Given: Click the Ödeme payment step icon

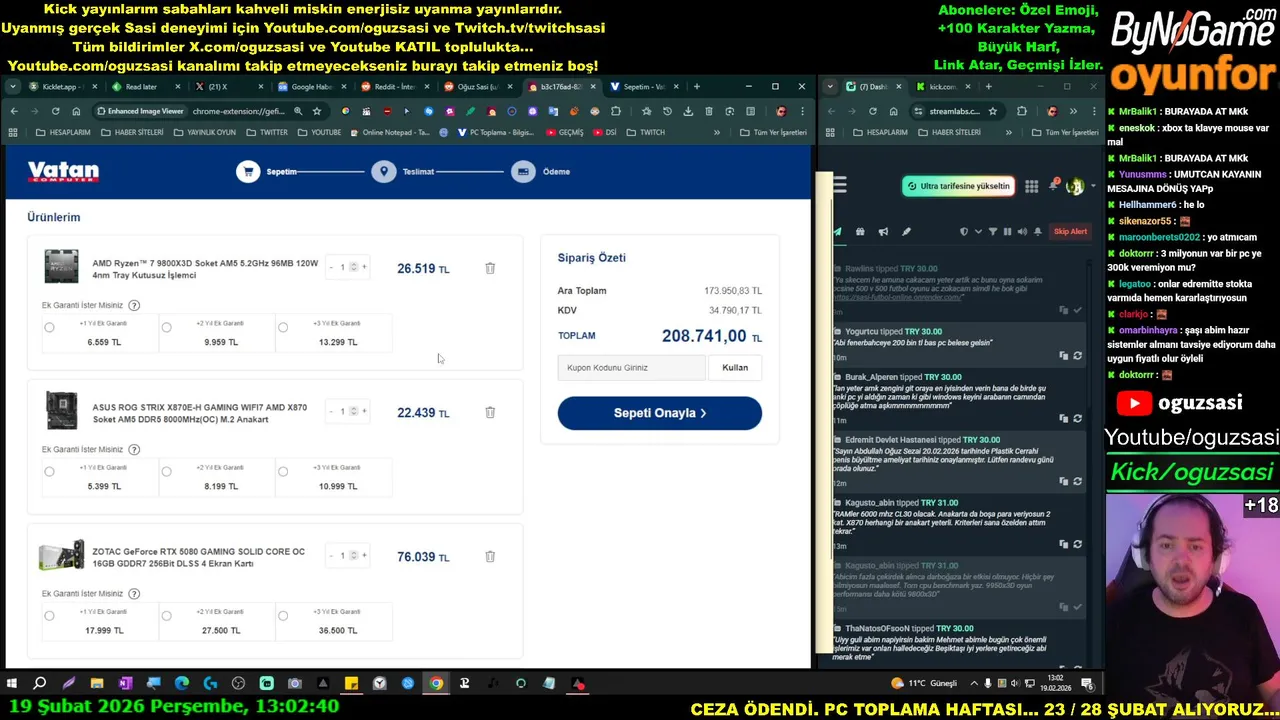Looking at the screenshot, I should pyautogui.click(x=523, y=172).
